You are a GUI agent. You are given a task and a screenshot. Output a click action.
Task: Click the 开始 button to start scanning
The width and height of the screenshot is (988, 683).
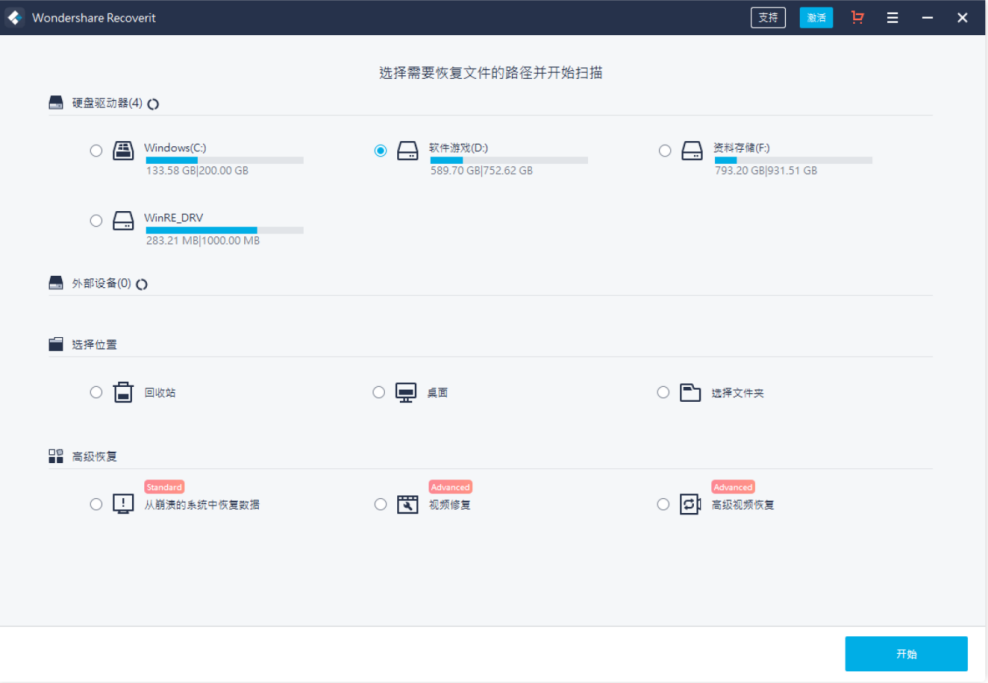pos(906,653)
